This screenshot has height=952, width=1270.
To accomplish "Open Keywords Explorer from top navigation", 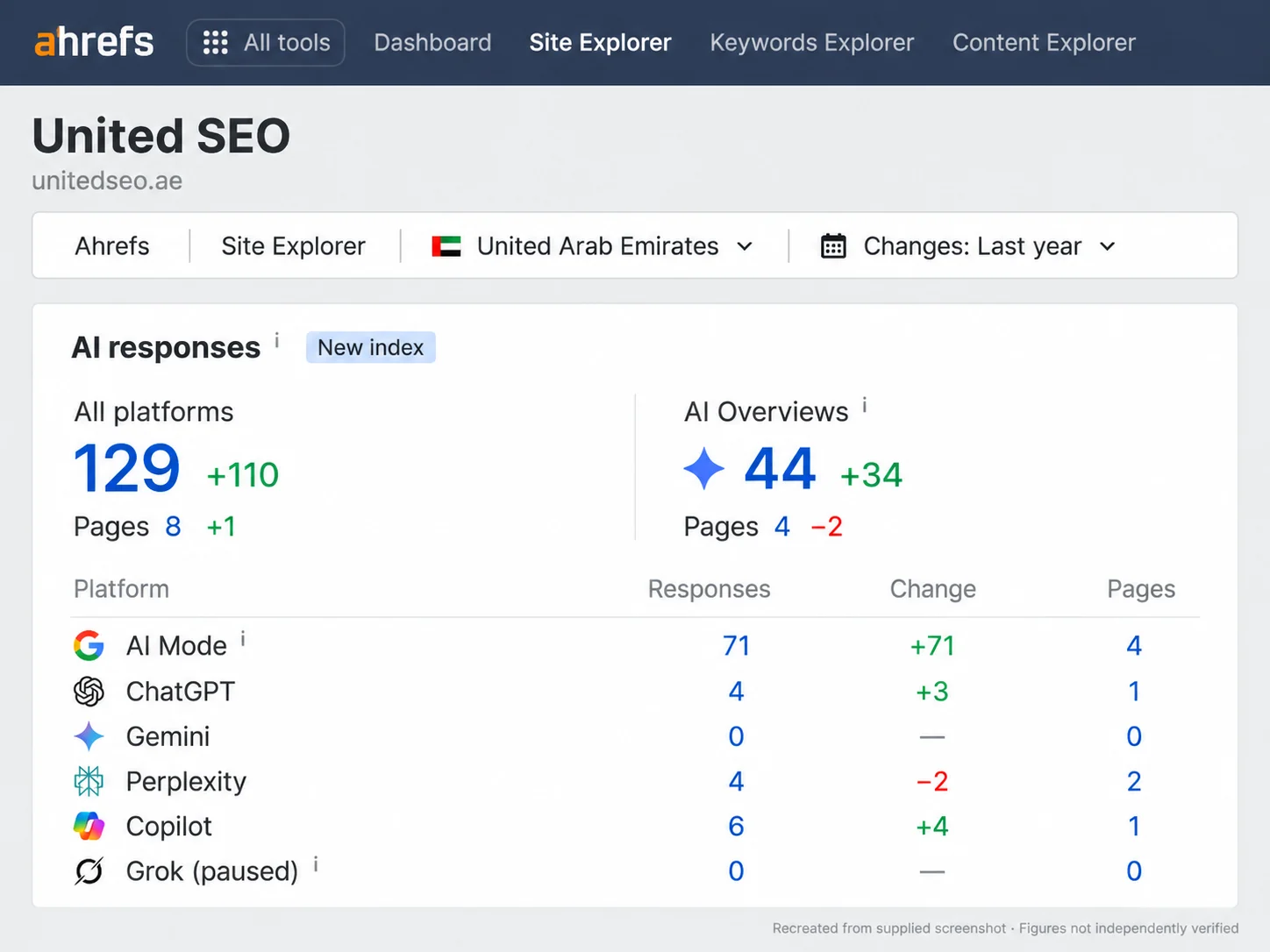I will coord(812,42).
